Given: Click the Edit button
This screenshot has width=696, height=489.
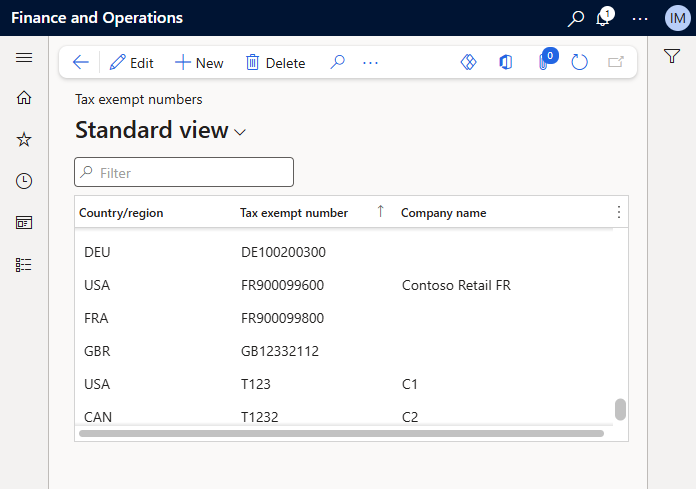Looking at the screenshot, I should [131, 62].
